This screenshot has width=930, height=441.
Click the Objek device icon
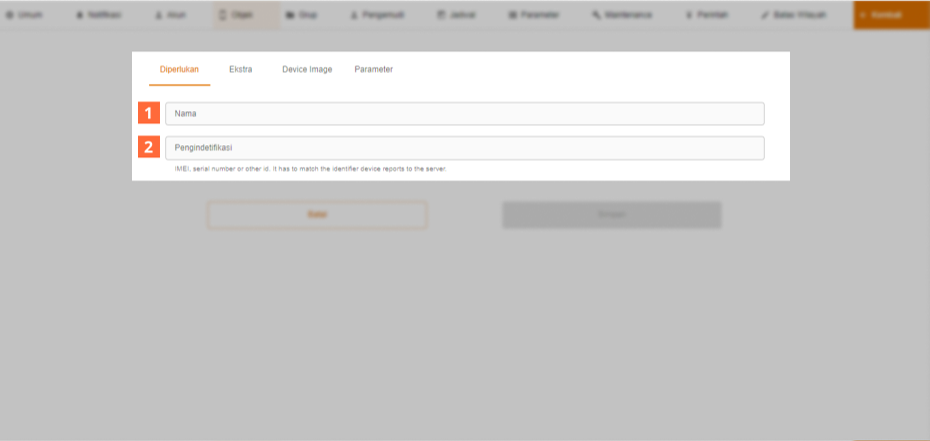click(223, 16)
